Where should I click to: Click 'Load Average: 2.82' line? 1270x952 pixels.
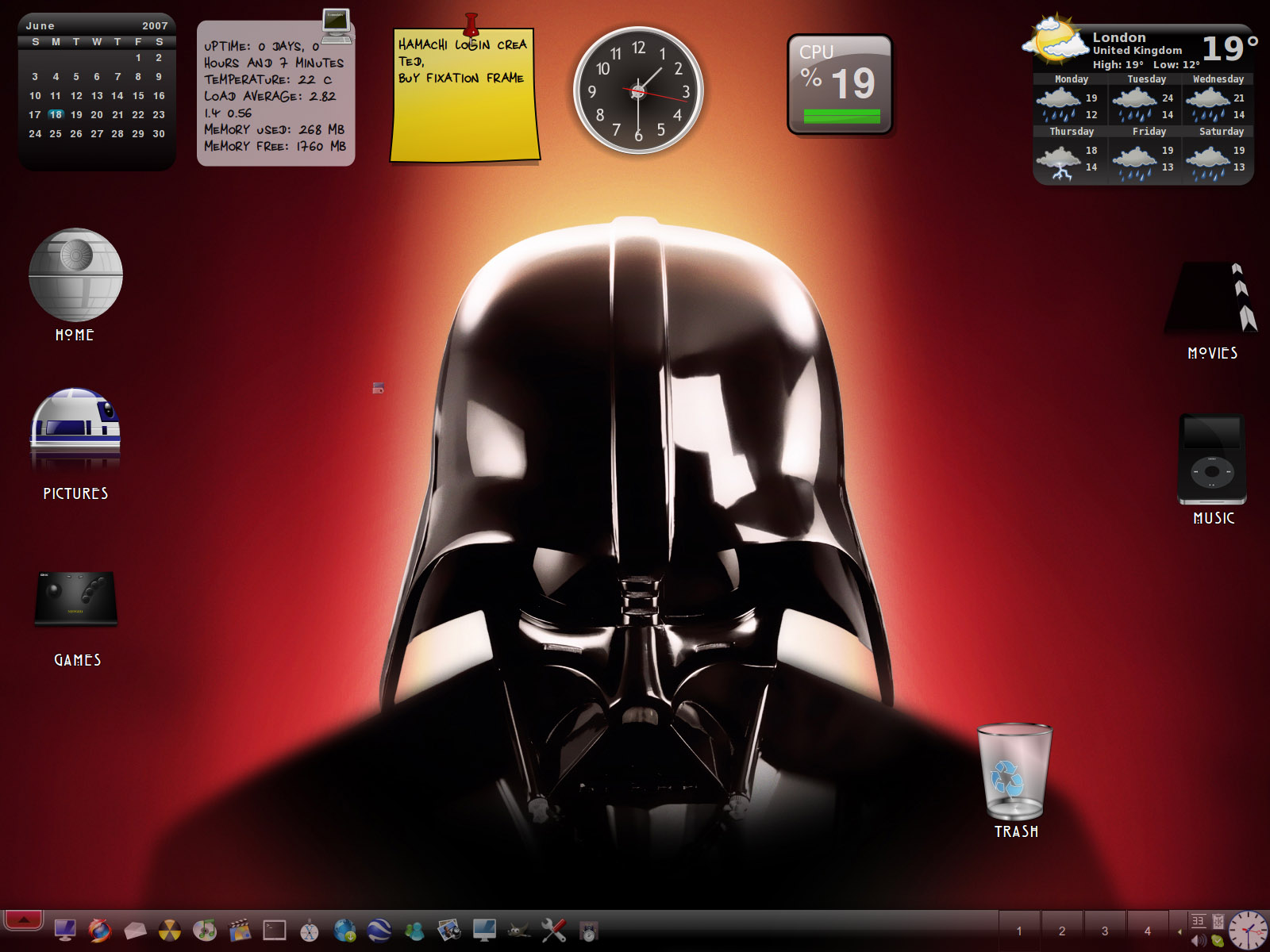(x=270, y=96)
